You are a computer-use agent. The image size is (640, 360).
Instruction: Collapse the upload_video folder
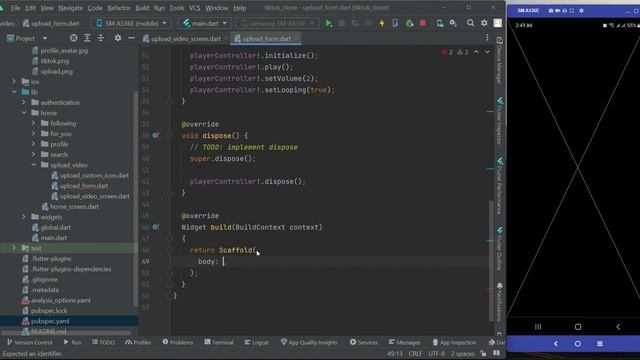33,165
